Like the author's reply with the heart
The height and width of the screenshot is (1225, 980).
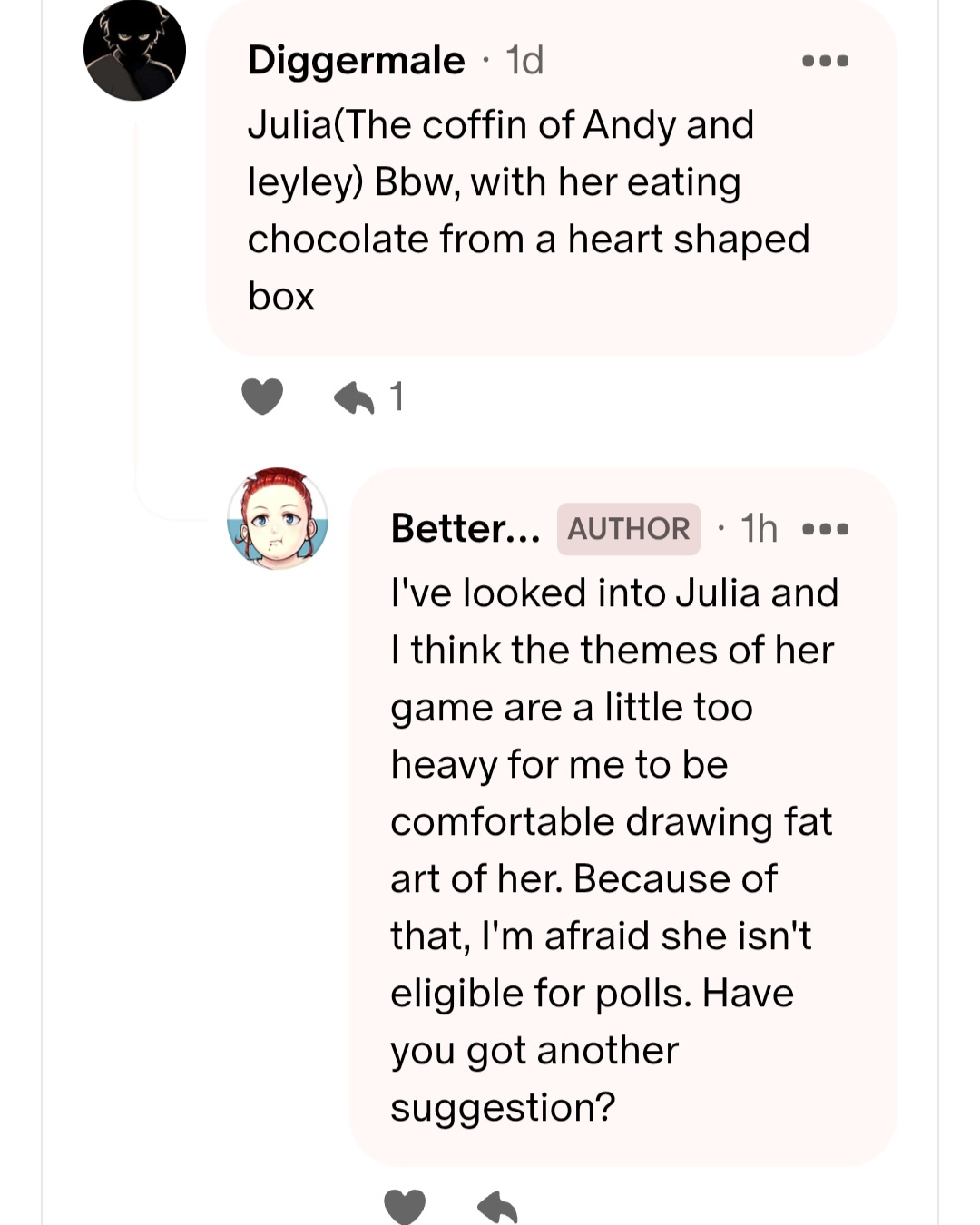coord(405,1206)
